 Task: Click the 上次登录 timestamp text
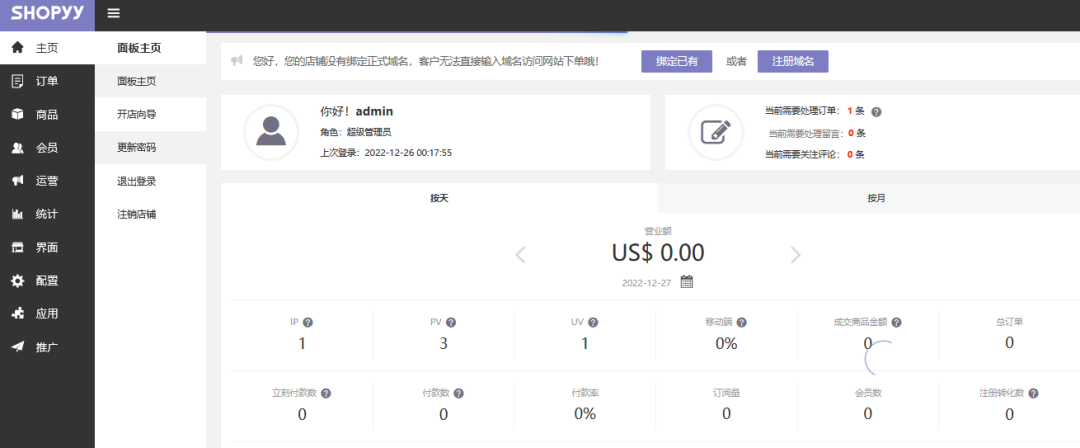pos(386,152)
